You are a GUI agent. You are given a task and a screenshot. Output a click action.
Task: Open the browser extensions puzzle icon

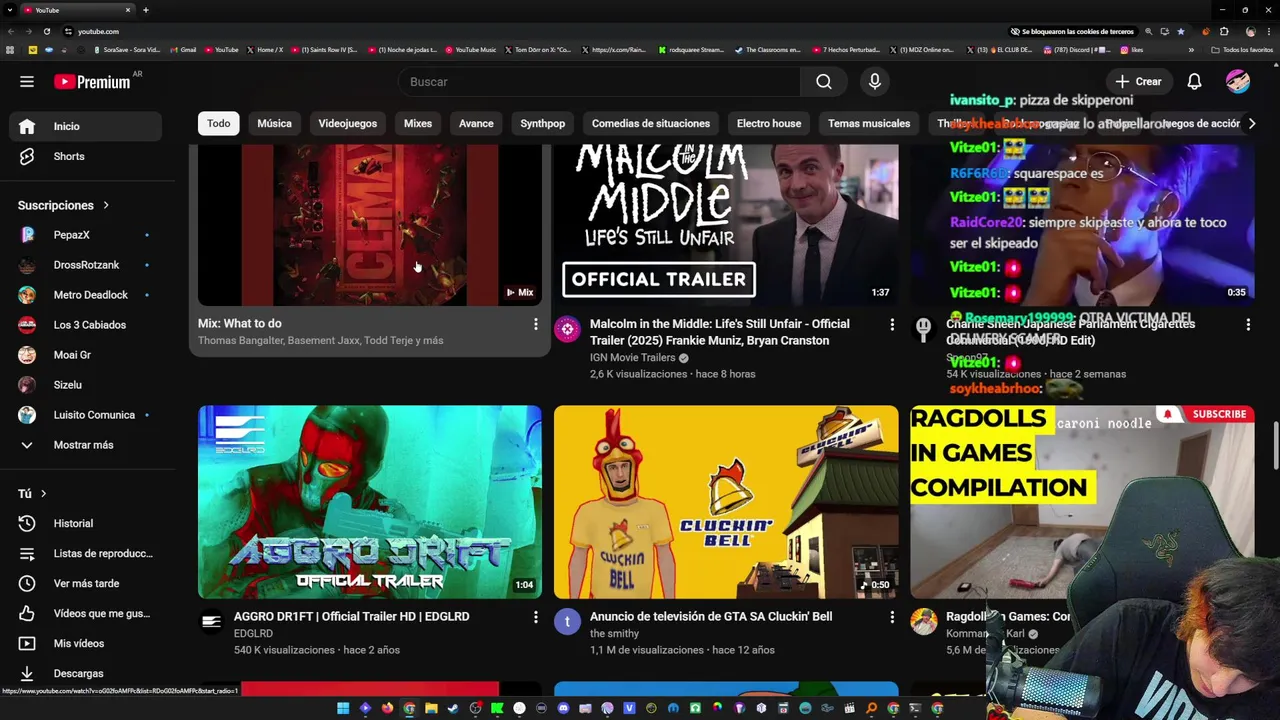(x=1224, y=31)
